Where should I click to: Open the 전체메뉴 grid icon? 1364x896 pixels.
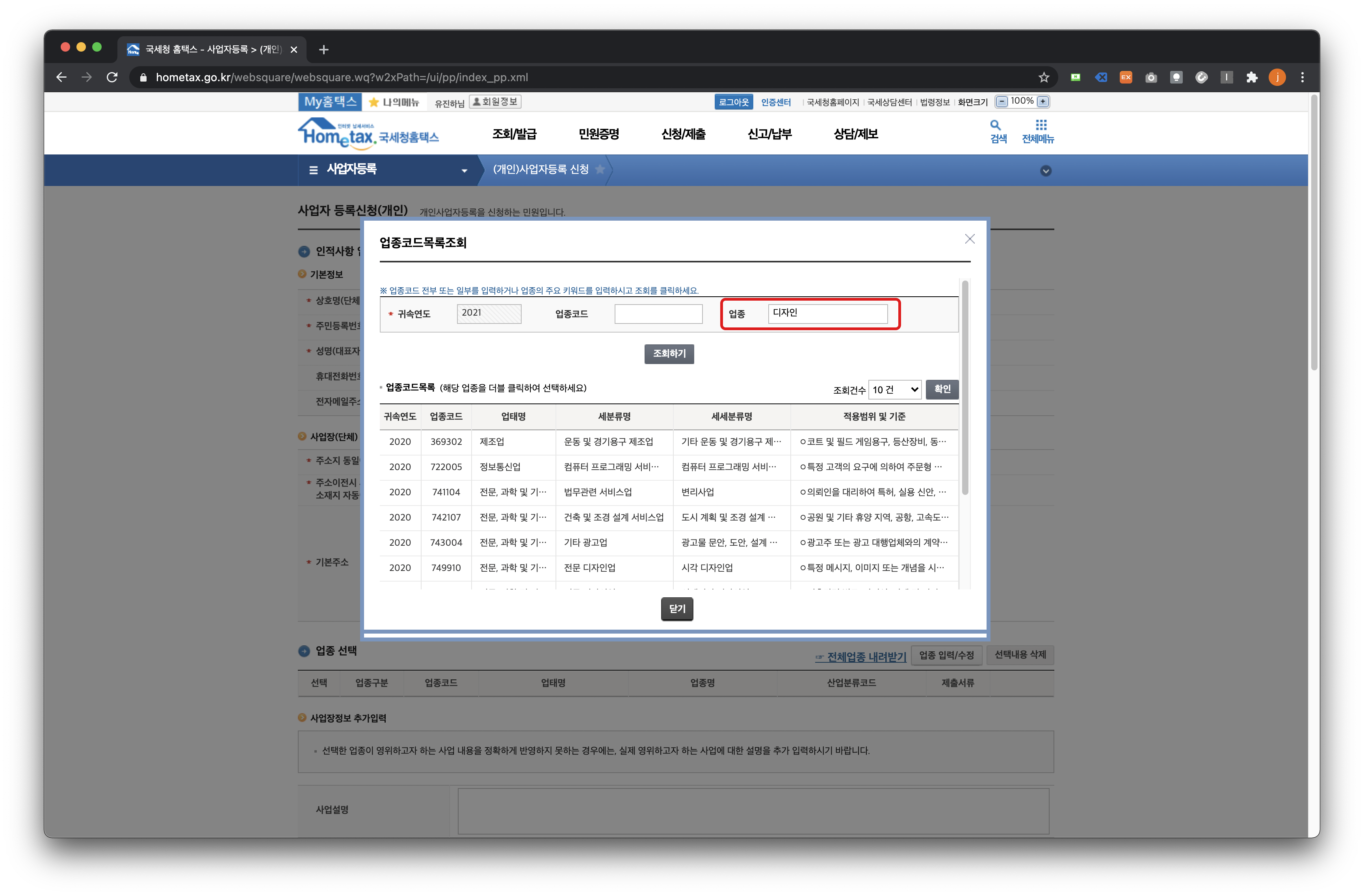pyautogui.click(x=1041, y=126)
